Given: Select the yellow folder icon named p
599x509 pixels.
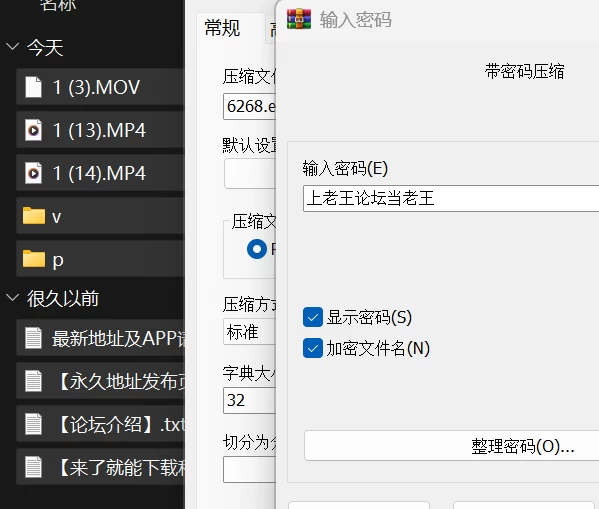Looking at the screenshot, I should 34,259.
